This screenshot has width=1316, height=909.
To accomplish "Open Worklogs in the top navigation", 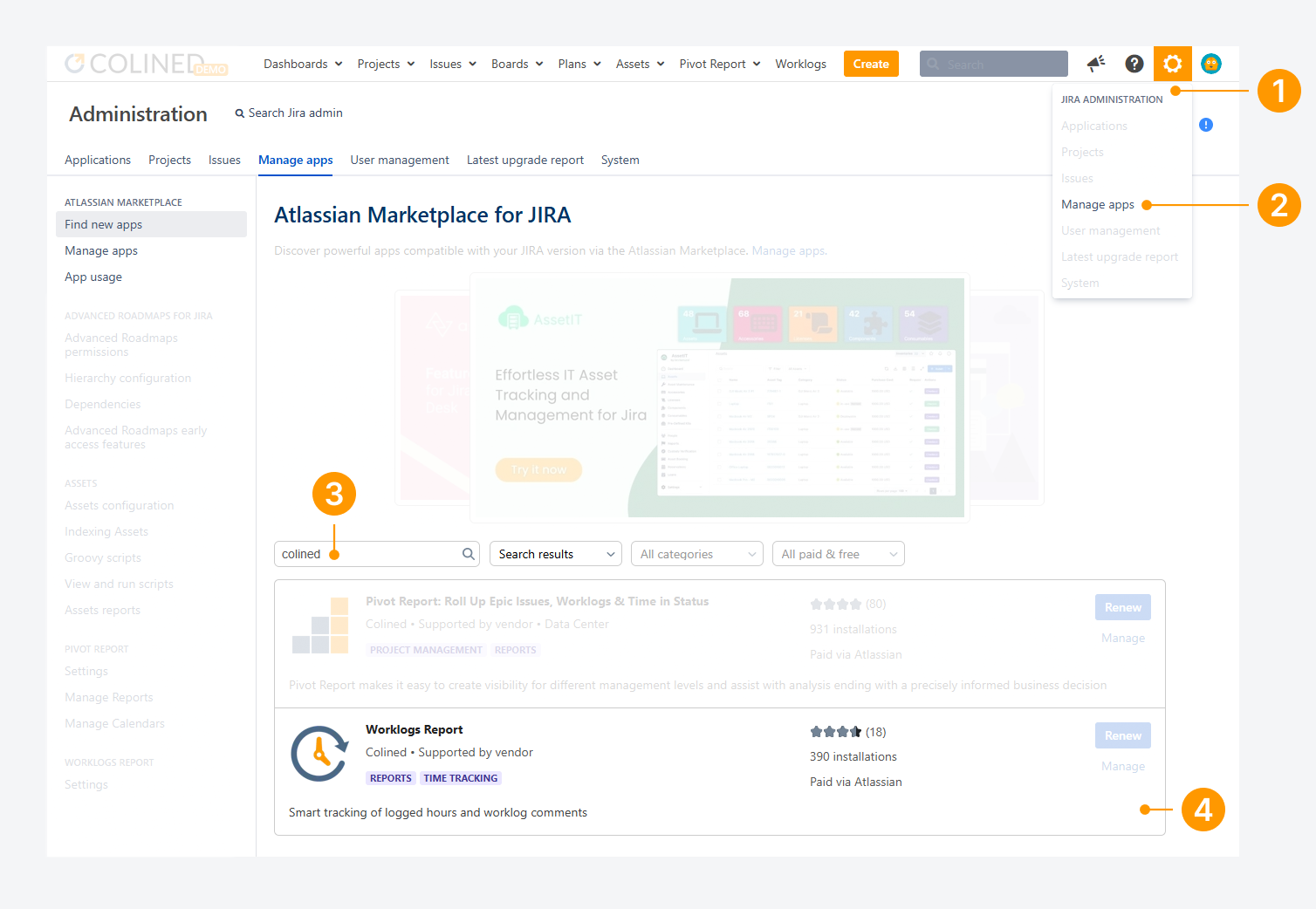I will (800, 64).
